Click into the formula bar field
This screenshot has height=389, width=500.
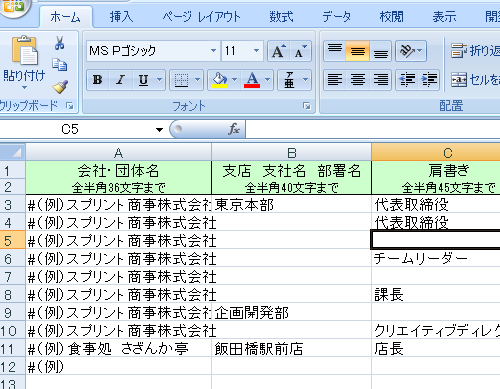(x=373, y=129)
